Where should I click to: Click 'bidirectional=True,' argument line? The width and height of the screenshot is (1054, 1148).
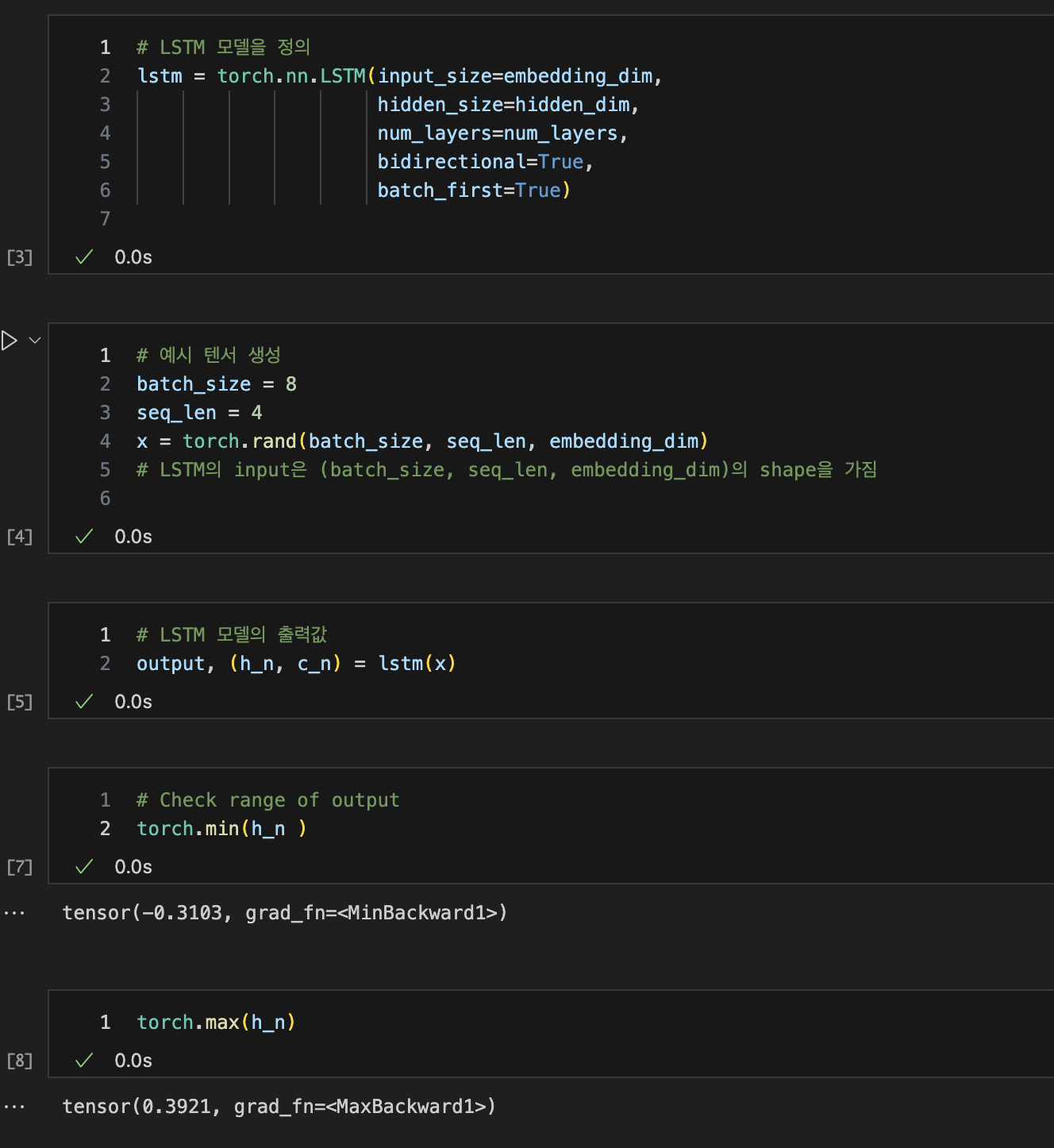pos(485,162)
